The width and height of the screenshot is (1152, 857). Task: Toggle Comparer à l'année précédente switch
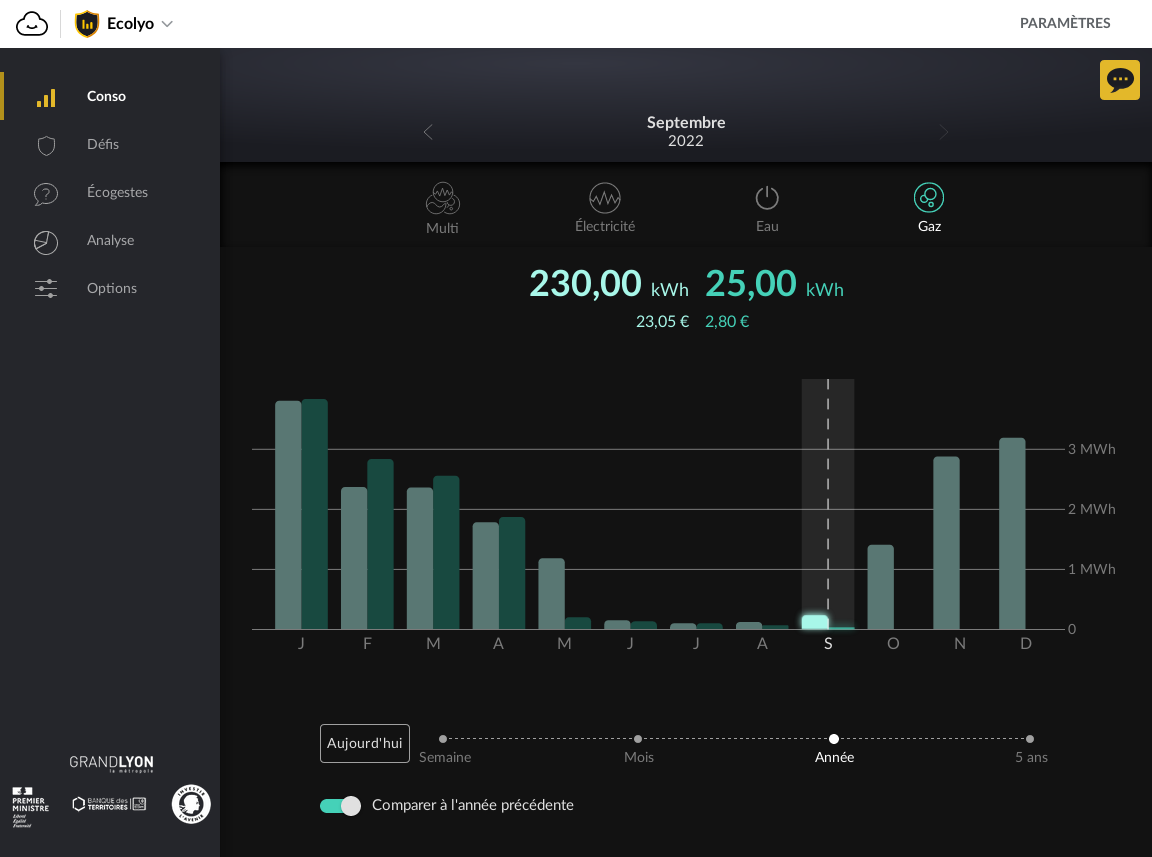(340, 806)
